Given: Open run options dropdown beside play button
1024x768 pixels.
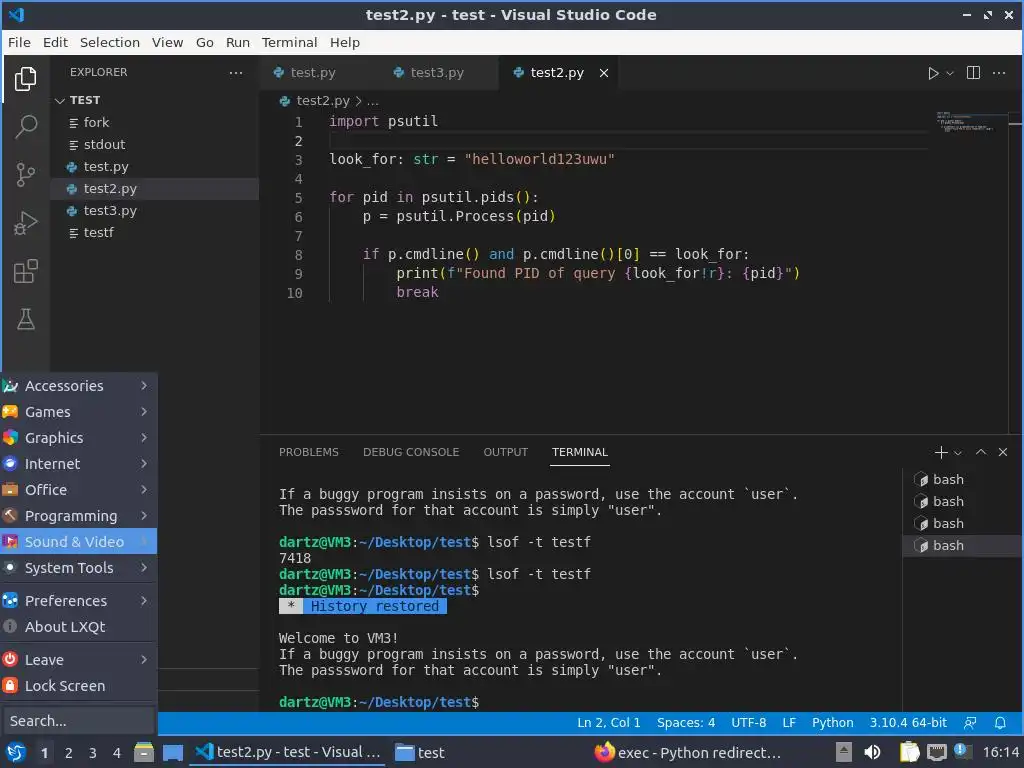Looking at the screenshot, I should (950, 73).
